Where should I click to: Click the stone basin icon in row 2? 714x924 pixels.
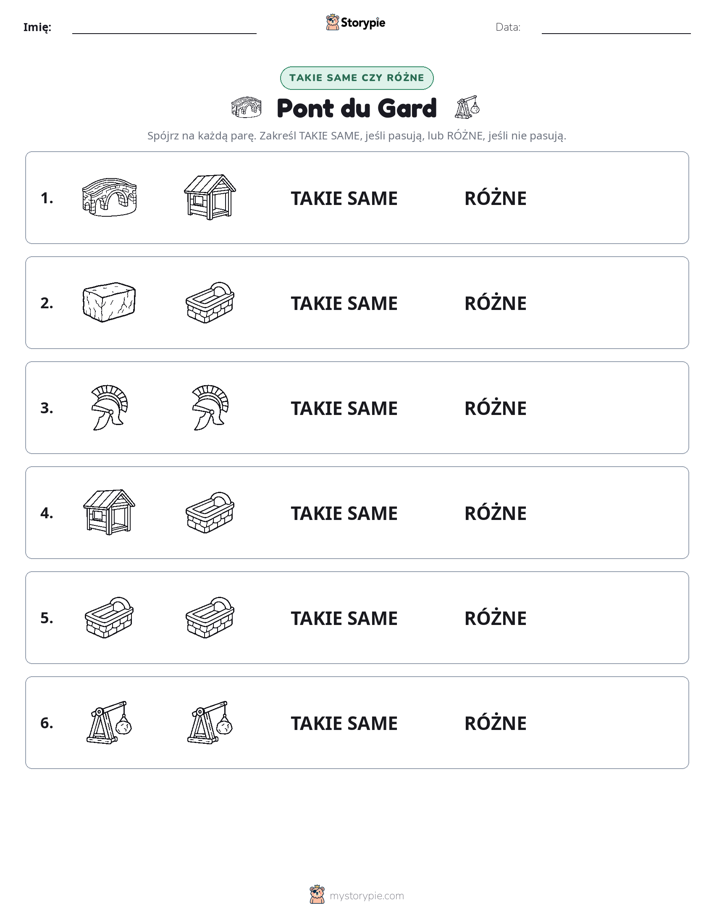click(210, 302)
